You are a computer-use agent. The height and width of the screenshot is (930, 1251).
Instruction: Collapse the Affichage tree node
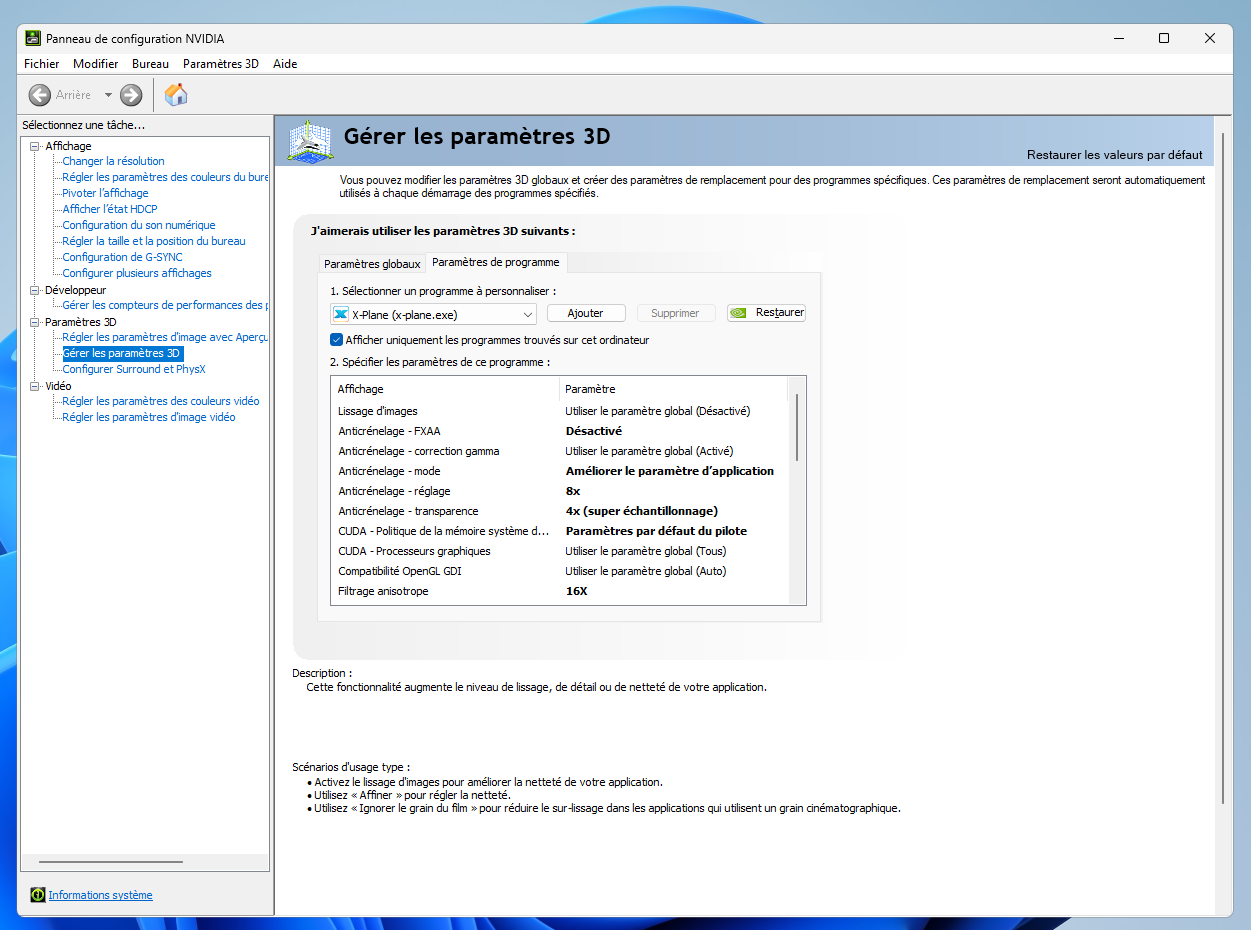coord(35,146)
